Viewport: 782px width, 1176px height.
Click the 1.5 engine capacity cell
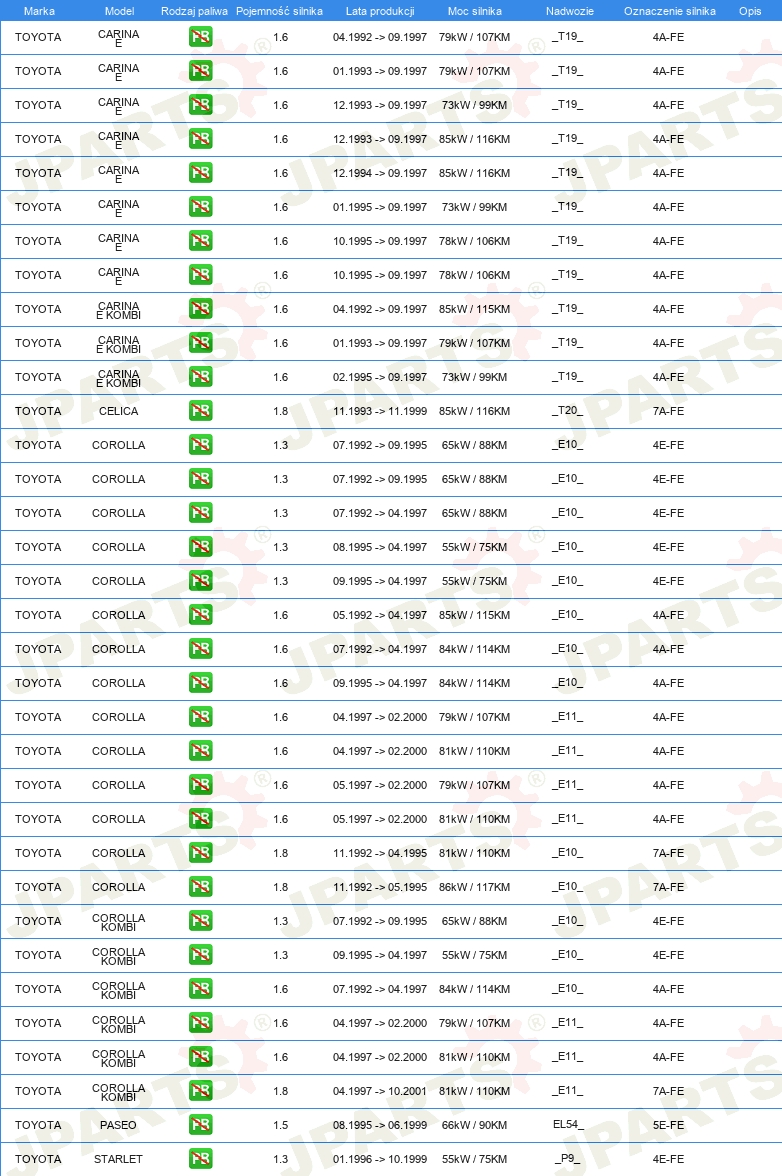click(x=280, y=1125)
